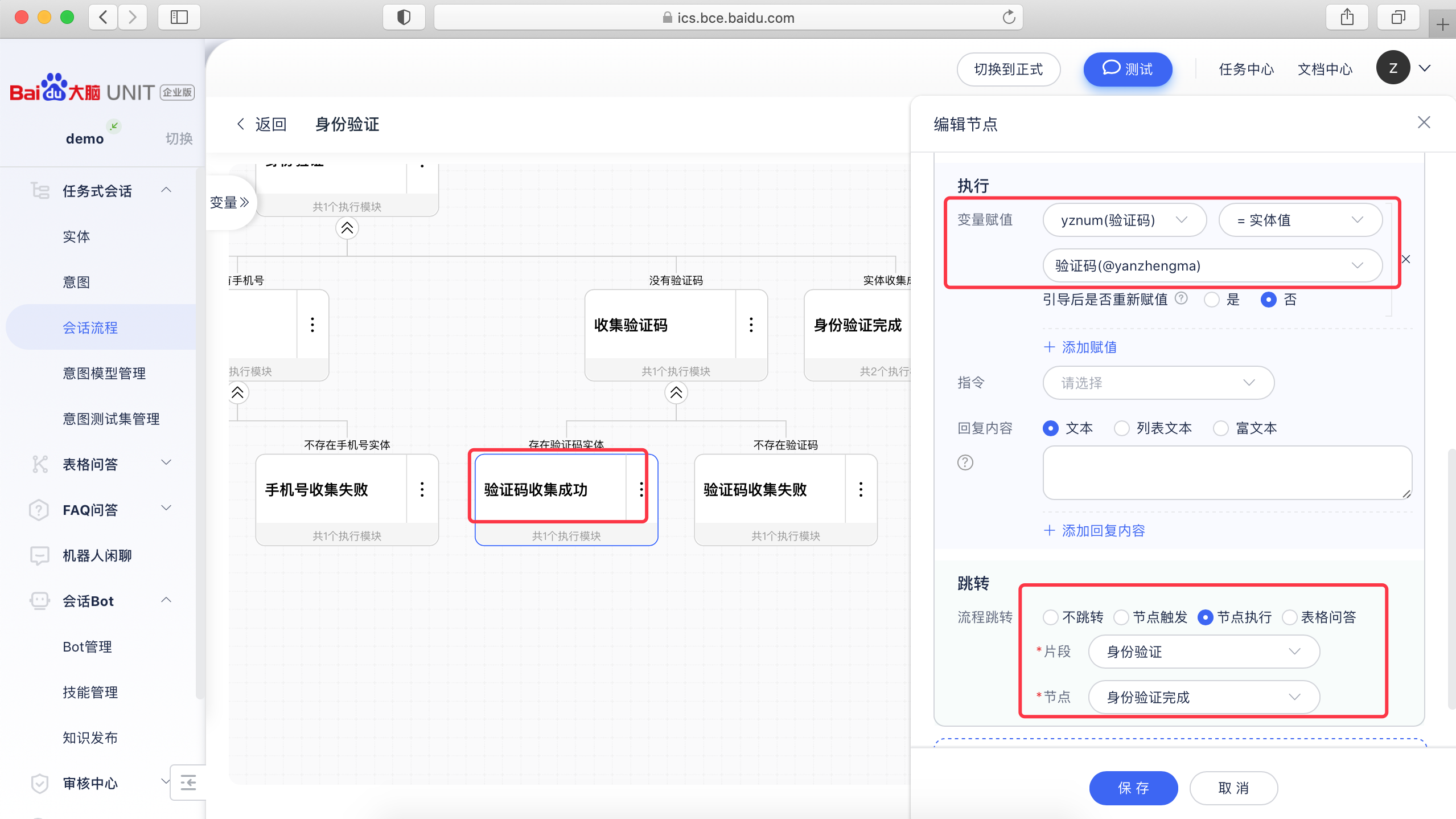Image resolution: width=1456 pixels, height=819 pixels.
Task: Click the help icon beside 引导后是否重新赋值
Action: point(1181,298)
